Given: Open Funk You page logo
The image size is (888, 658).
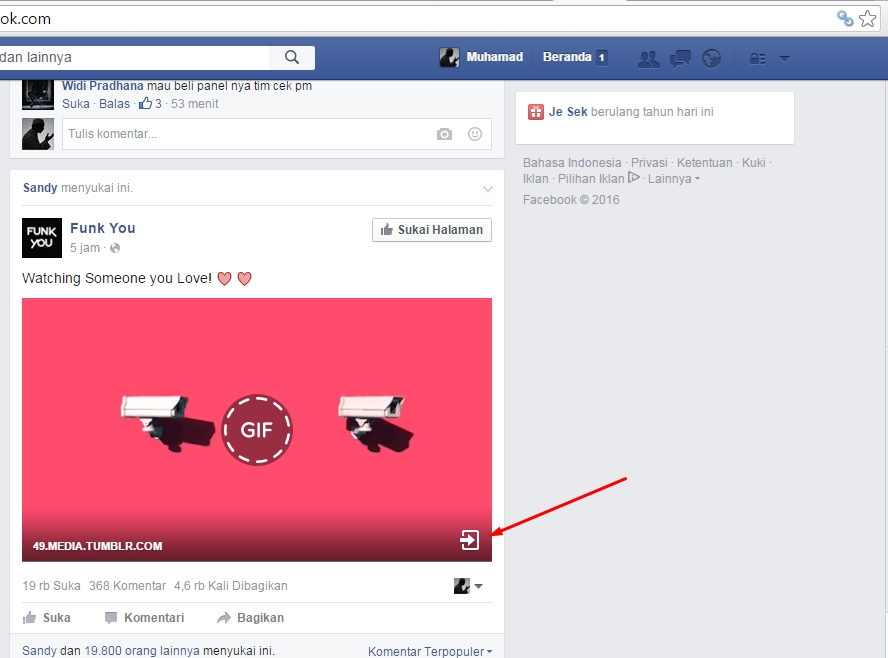Looking at the screenshot, I should 42,238.
